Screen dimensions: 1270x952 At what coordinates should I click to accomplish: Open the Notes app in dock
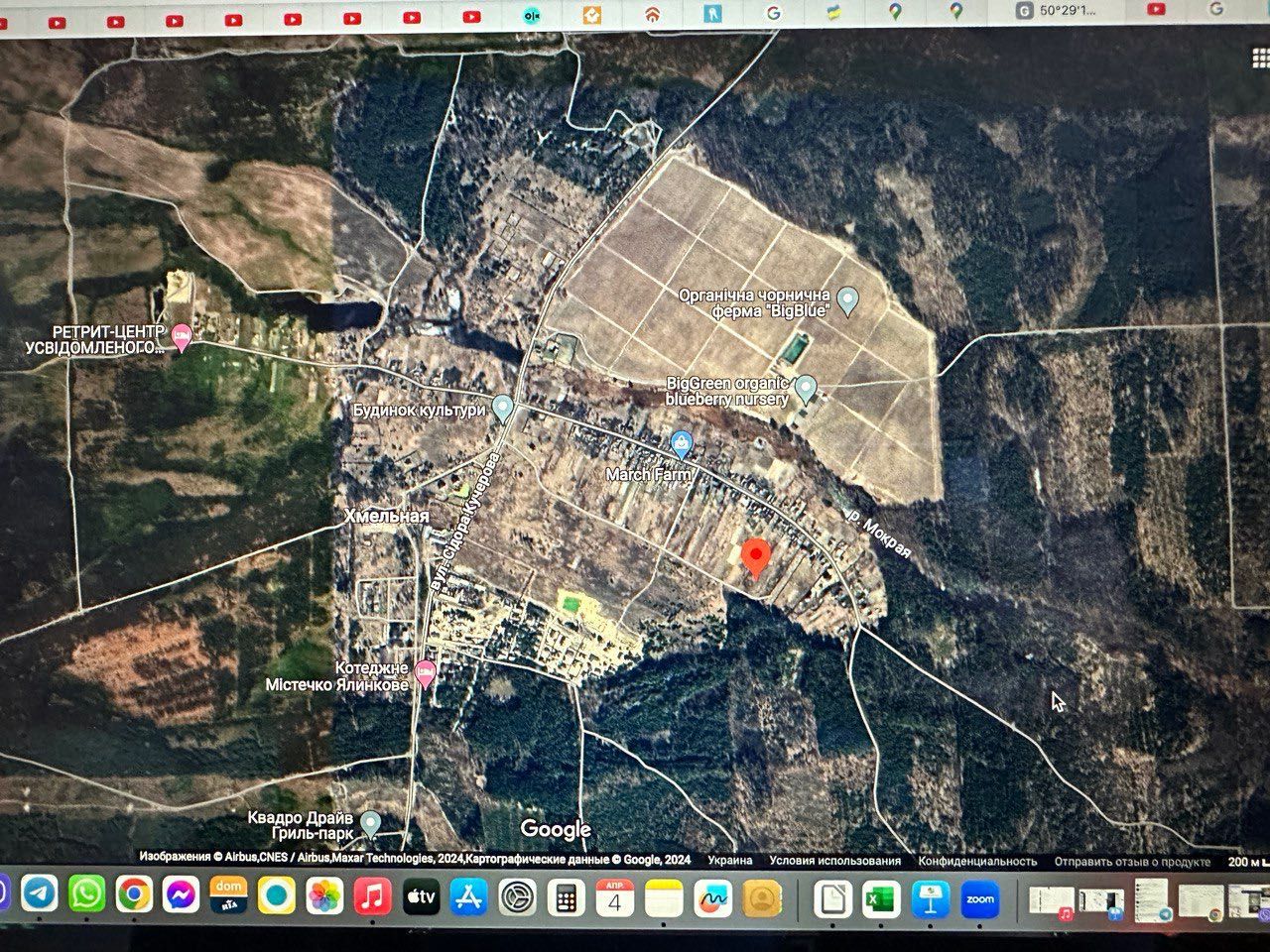coord(664,899)
